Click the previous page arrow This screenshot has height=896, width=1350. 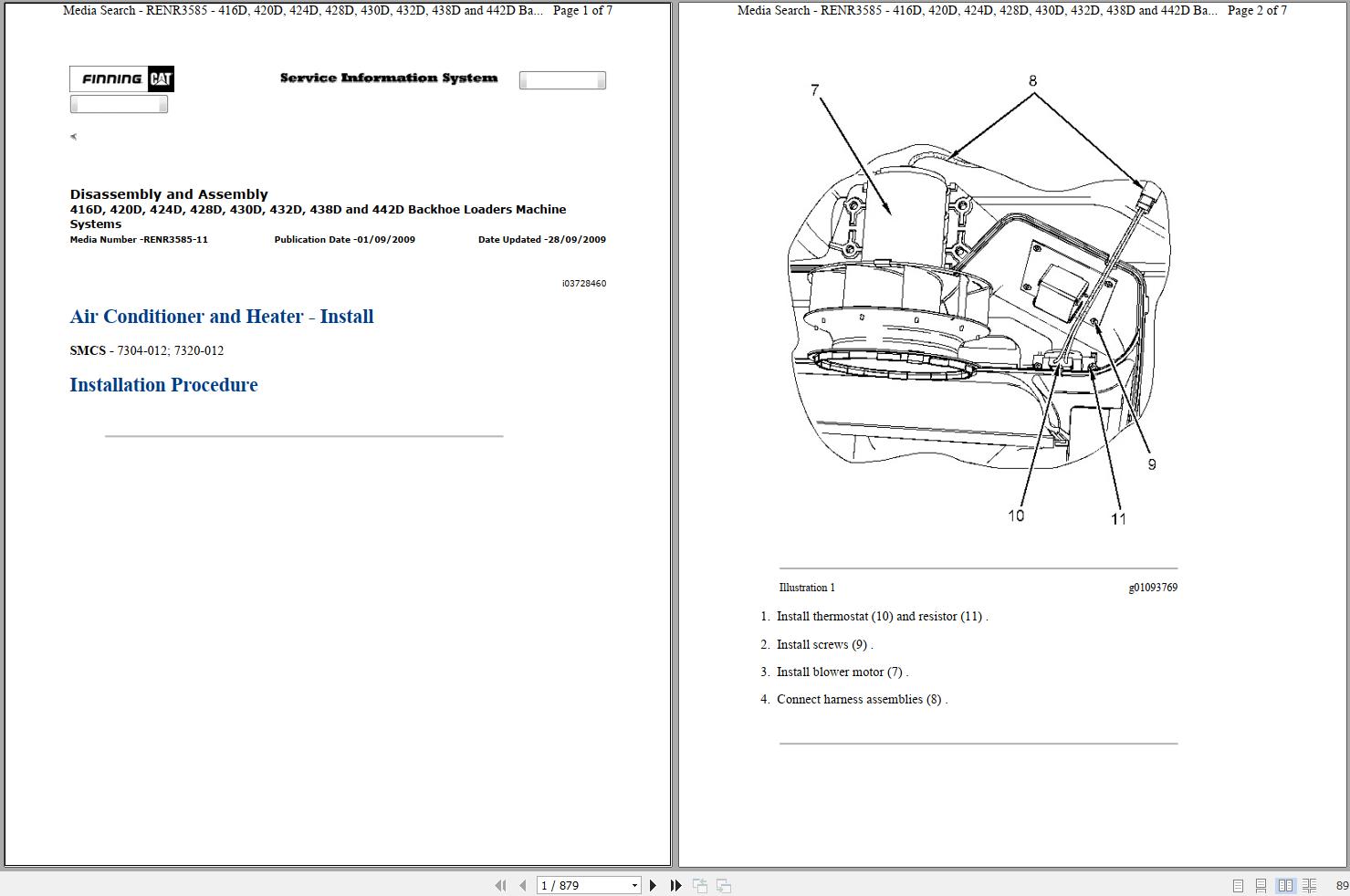point(521,885)
